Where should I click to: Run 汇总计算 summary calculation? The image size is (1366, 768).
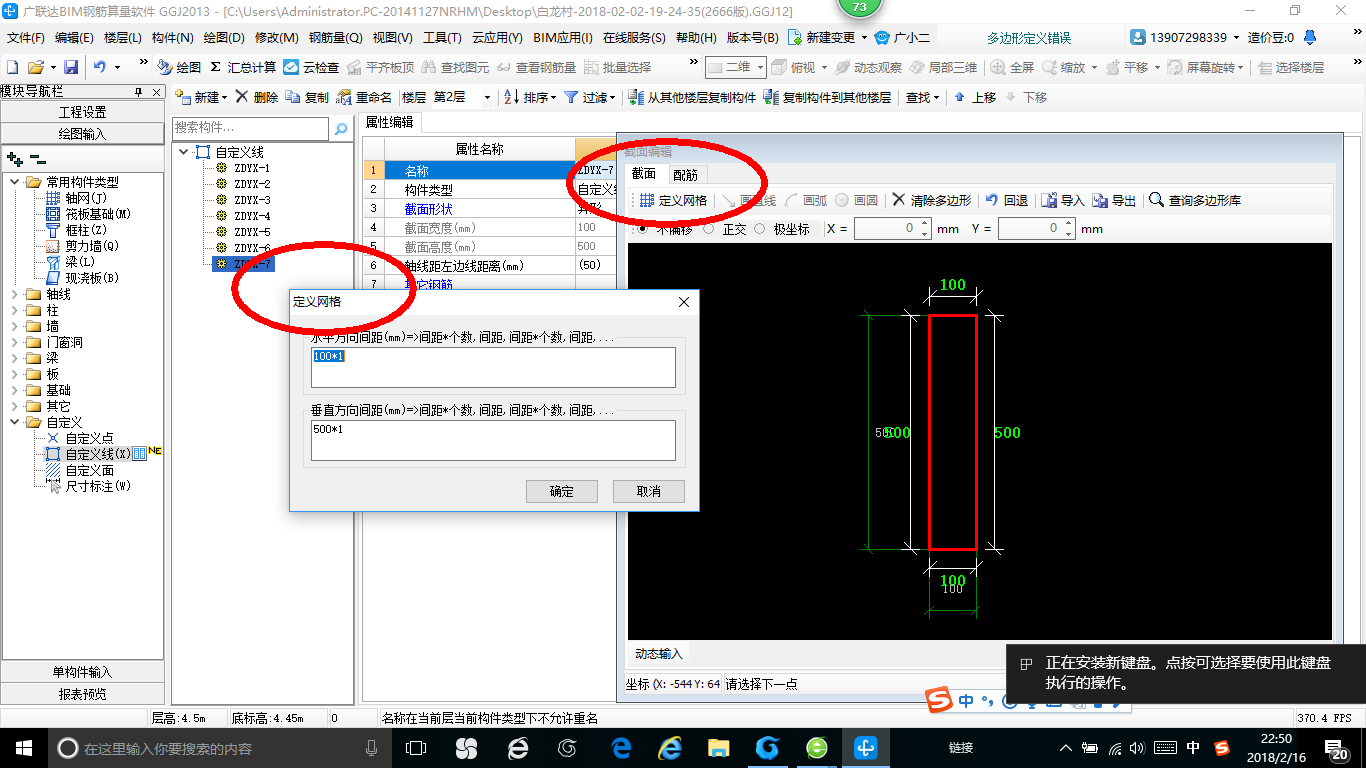[x=243, y=67]
